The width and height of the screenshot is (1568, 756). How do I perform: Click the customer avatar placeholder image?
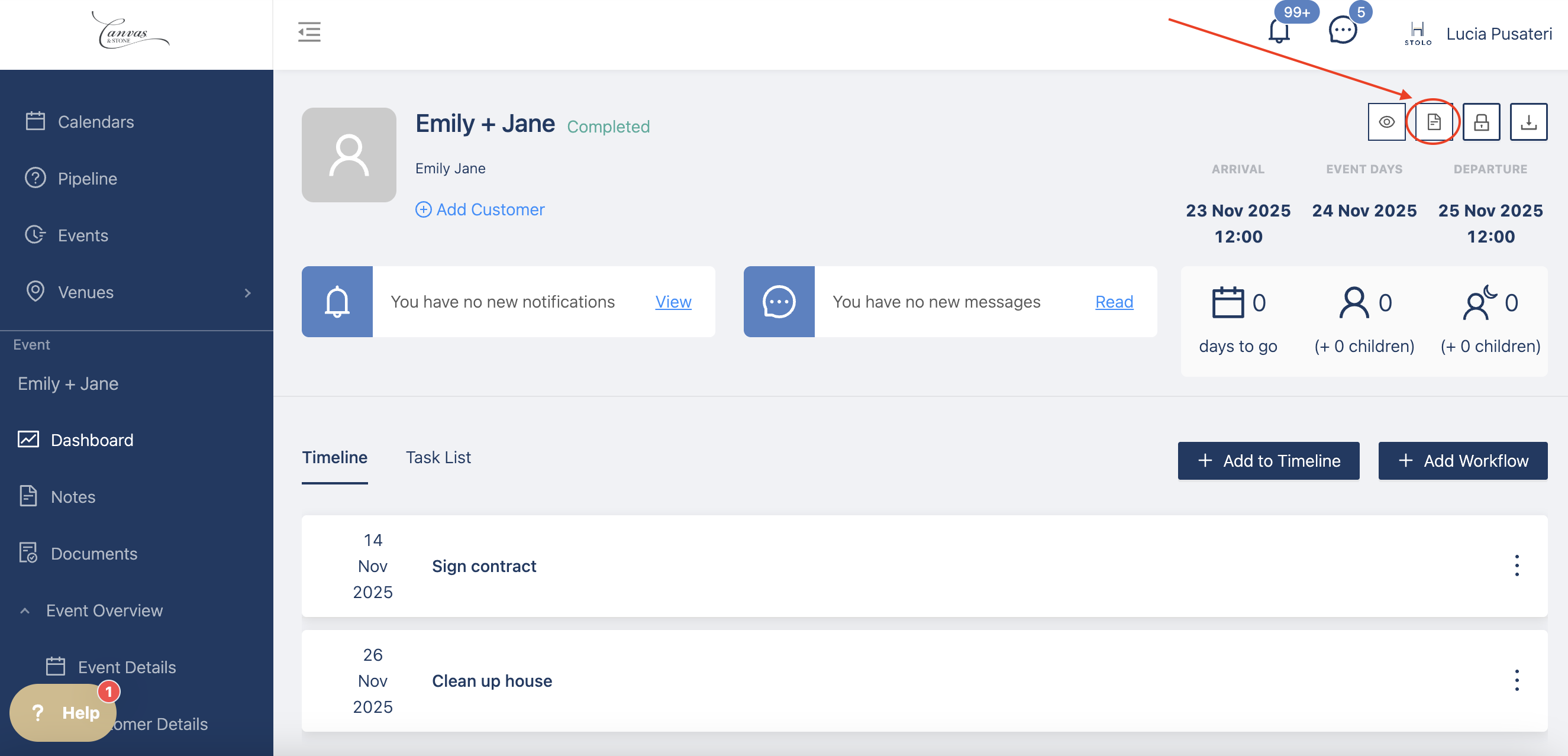click(349, 154)
